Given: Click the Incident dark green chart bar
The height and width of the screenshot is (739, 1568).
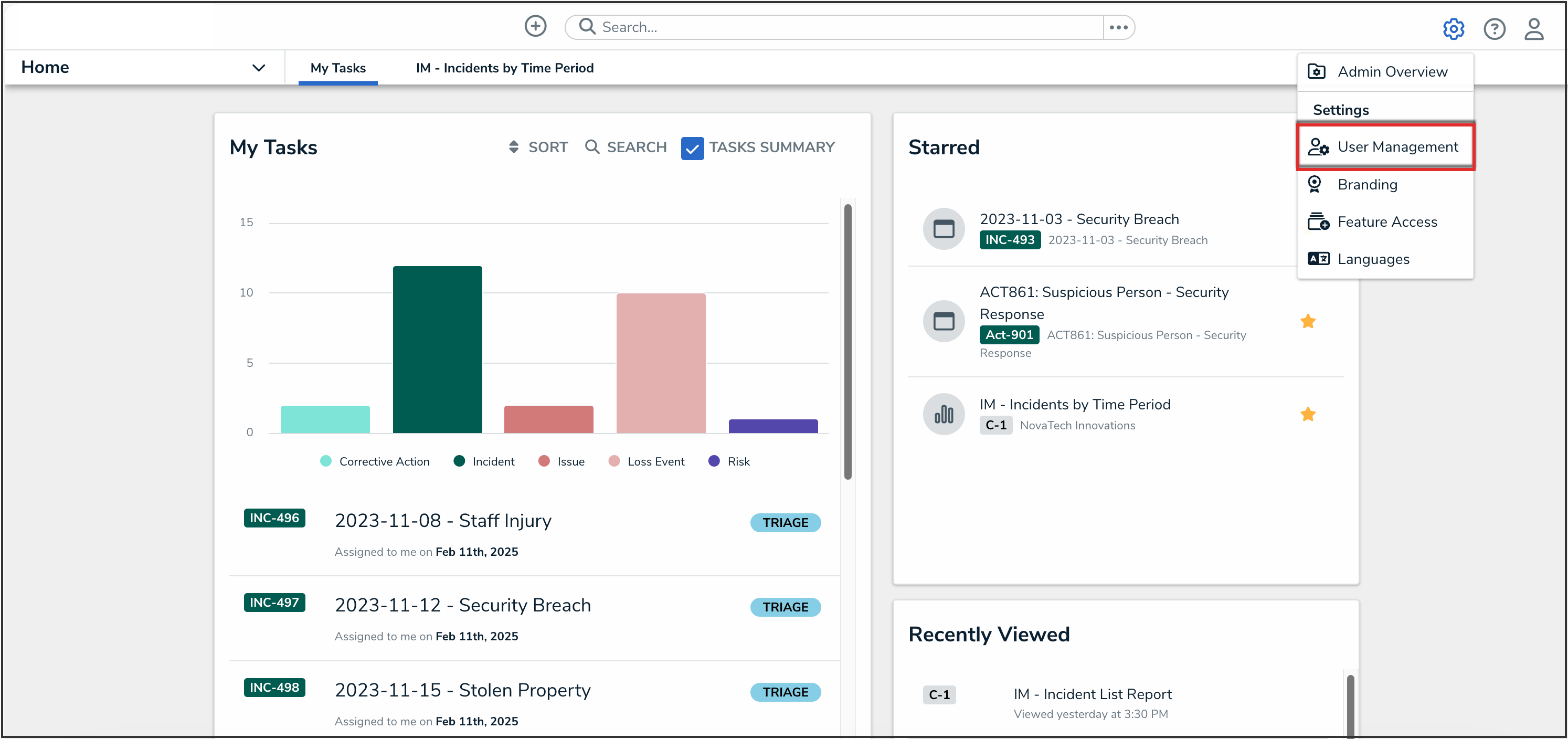Looking at the screenshot, I should 437,350.
